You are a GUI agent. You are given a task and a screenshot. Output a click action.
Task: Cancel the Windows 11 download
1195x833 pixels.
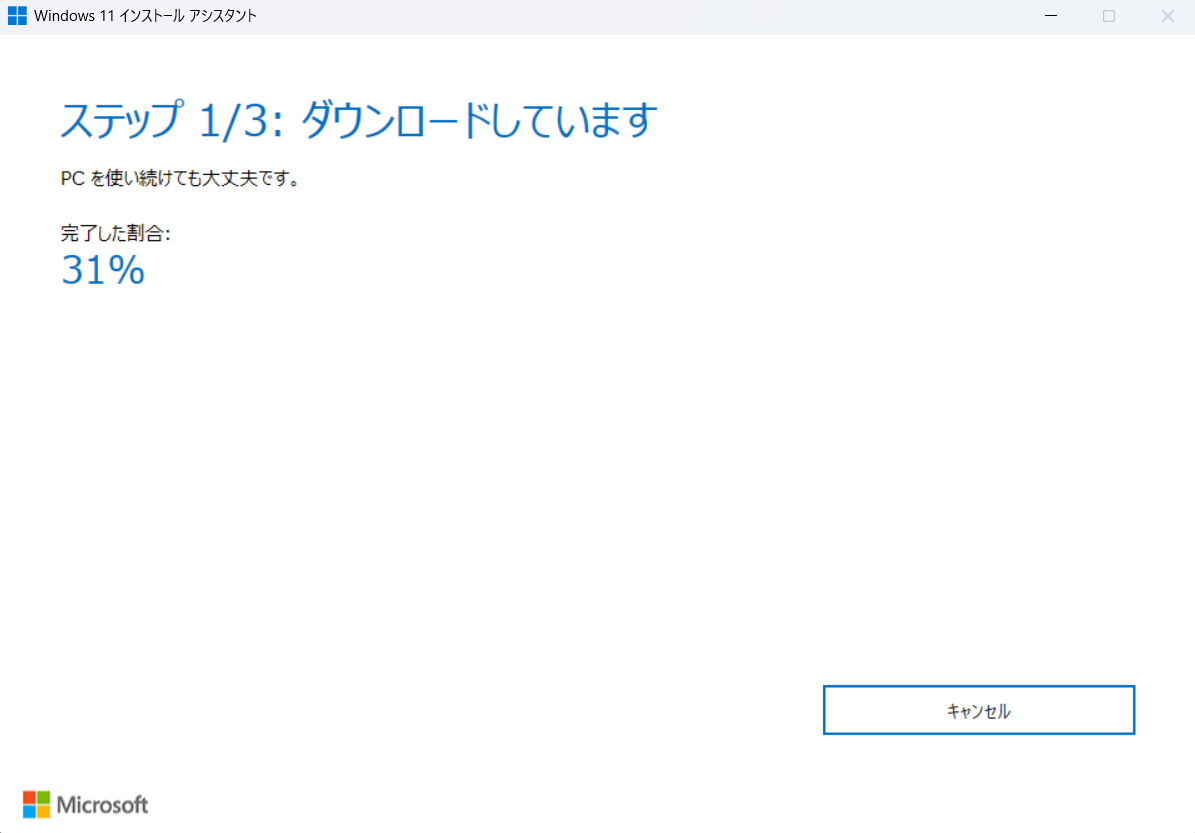[978, 710]
